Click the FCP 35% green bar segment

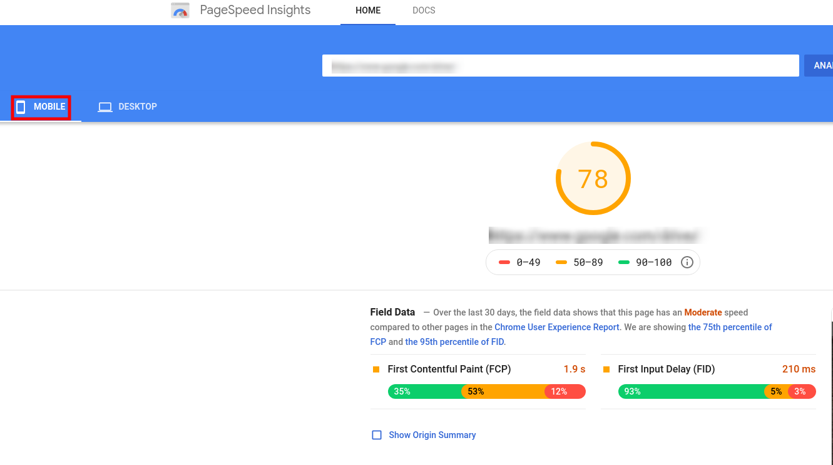[x=424, y=392]
